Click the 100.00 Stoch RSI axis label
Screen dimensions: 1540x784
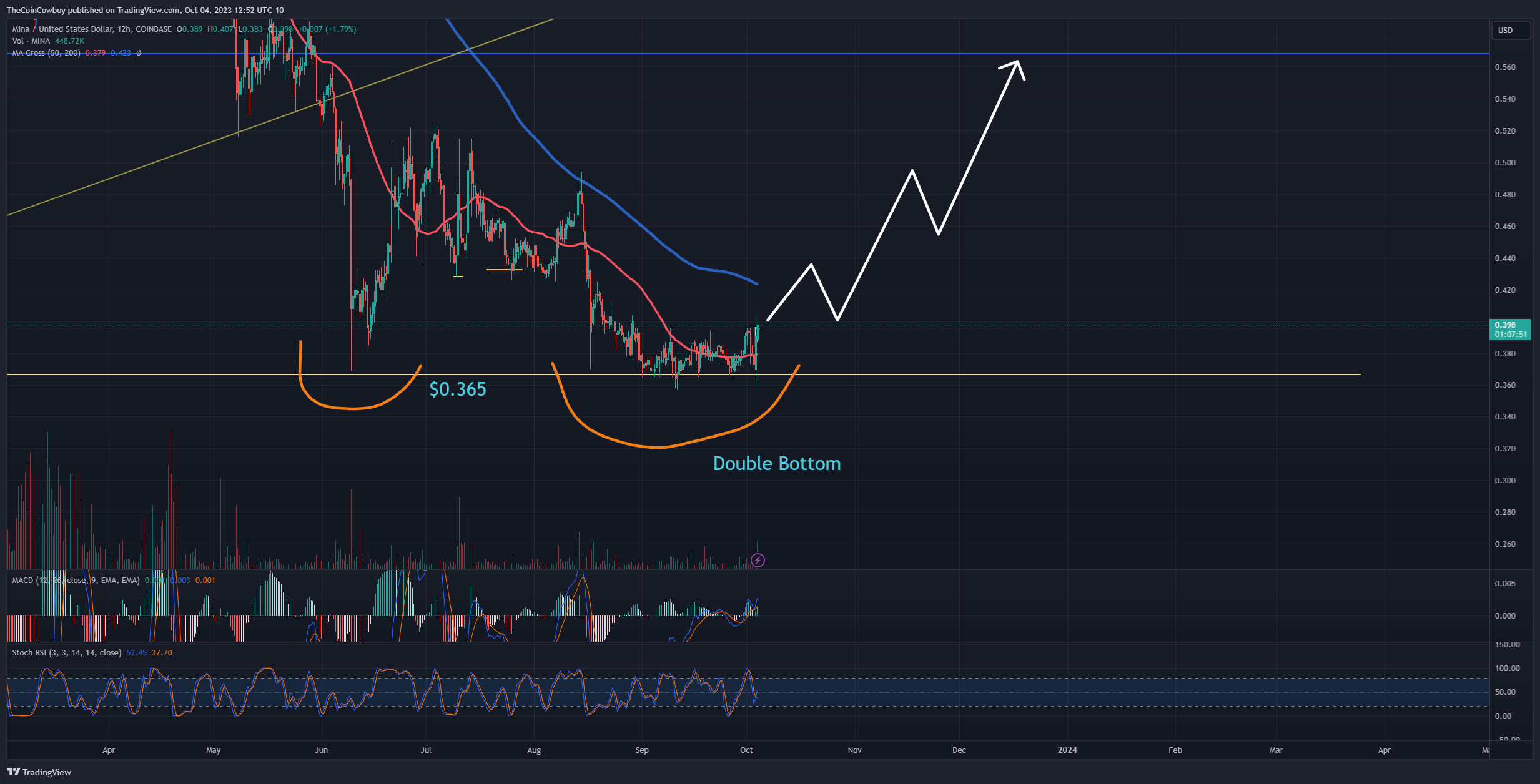pyautogui.click(x=1507, y=668)
